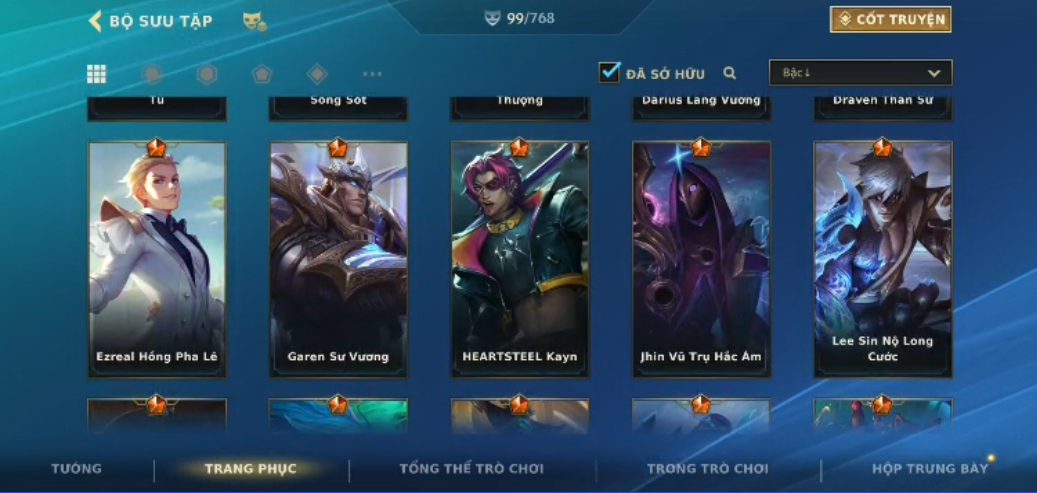This screenshot has width=1037, height=493.
Task: Open the HEARTSTEEL Kayn skin card
Action: click(x=520, y=259)
